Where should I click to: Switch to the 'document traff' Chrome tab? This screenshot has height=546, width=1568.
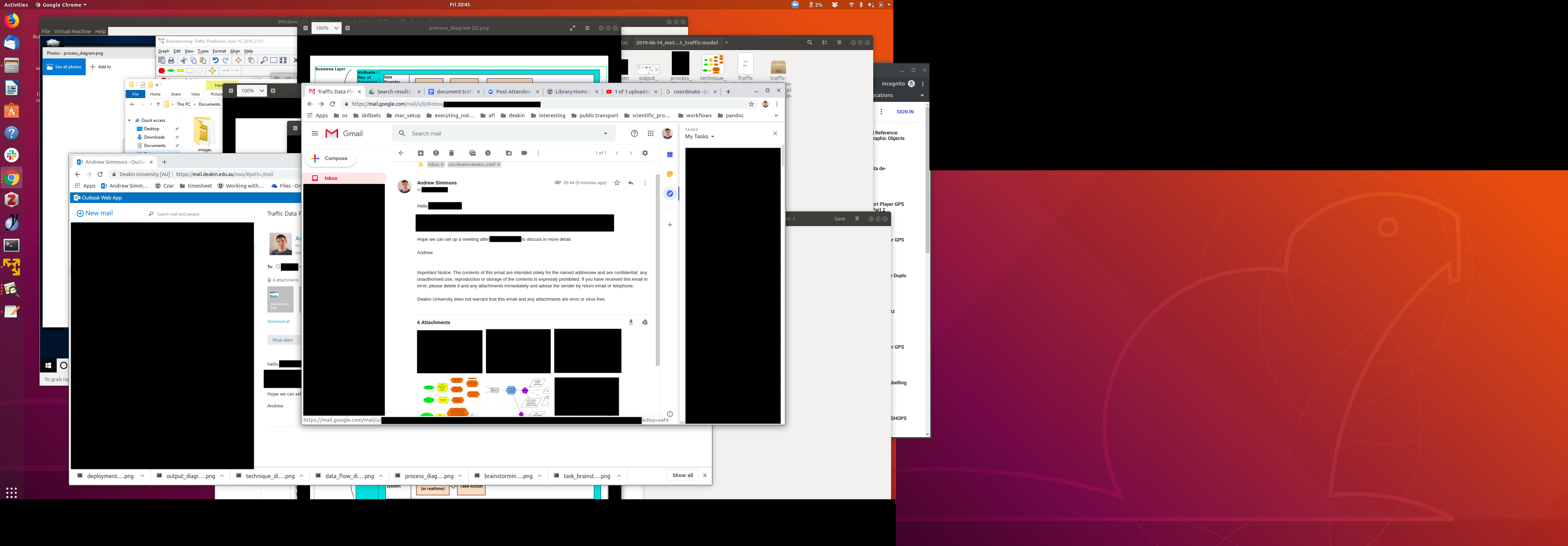[454, 92]
